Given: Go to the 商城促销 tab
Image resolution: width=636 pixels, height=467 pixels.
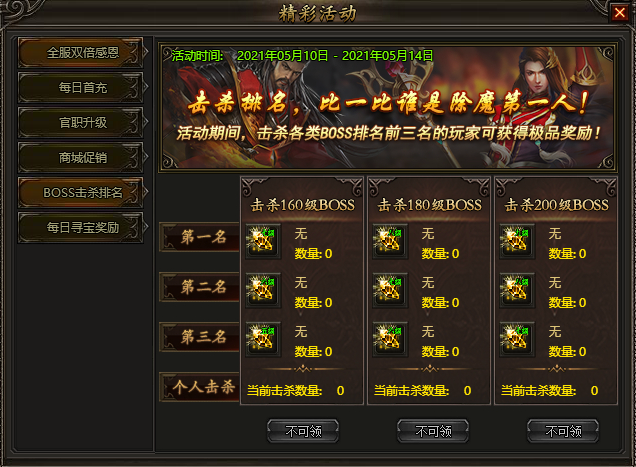Looking at the screenshot, I should (x=81, y=157).
